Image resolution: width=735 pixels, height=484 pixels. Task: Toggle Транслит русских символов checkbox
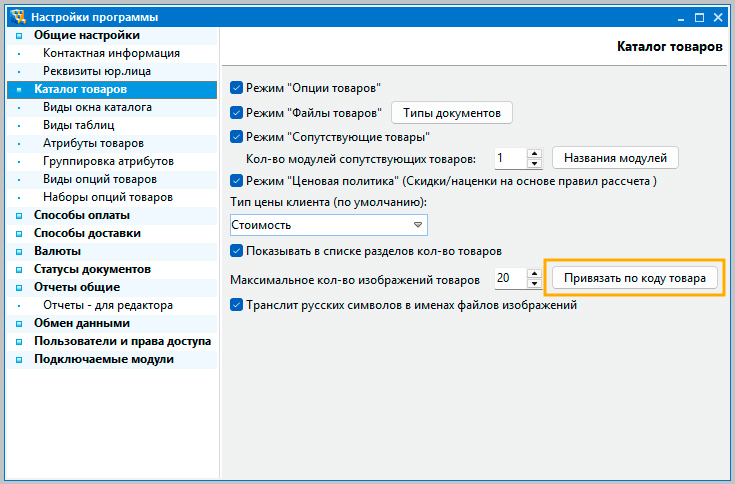pos(236,305)
